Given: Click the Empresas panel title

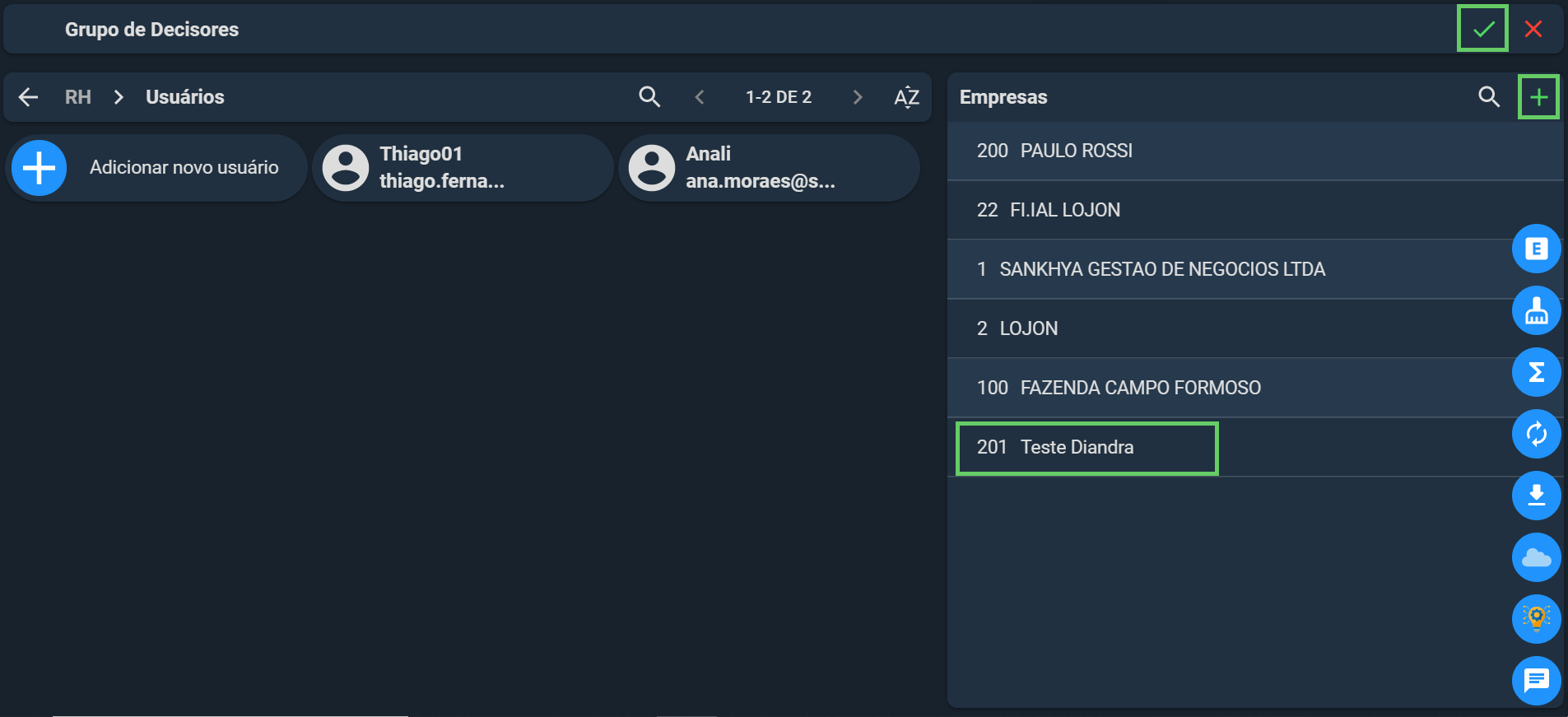Looking at the screenshot, I should click(x=1003, y=97).
